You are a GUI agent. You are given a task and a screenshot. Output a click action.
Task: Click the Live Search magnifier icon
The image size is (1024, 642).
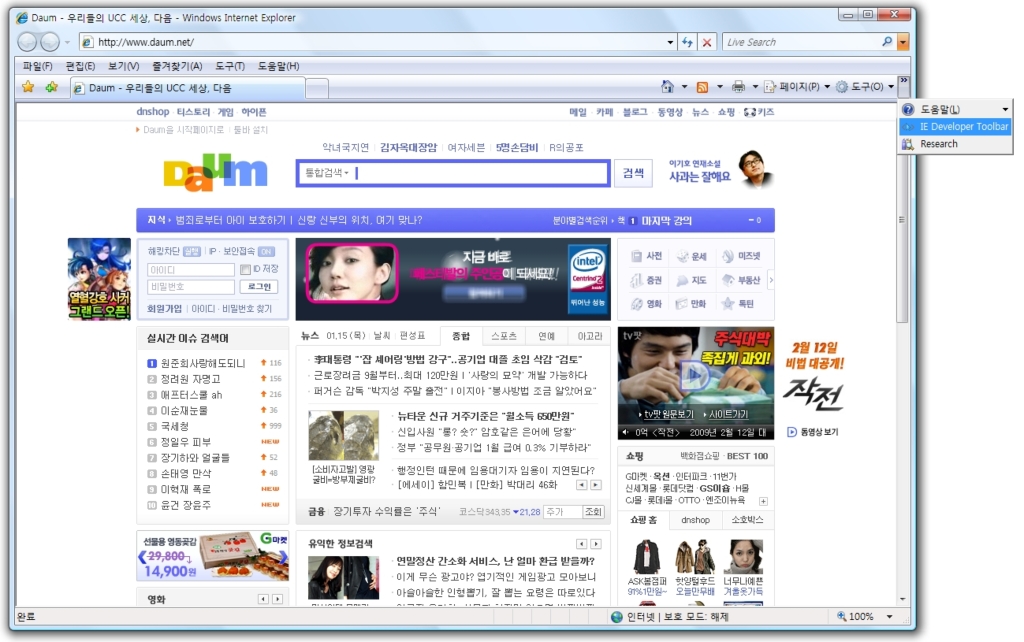[x=886, y=42]
